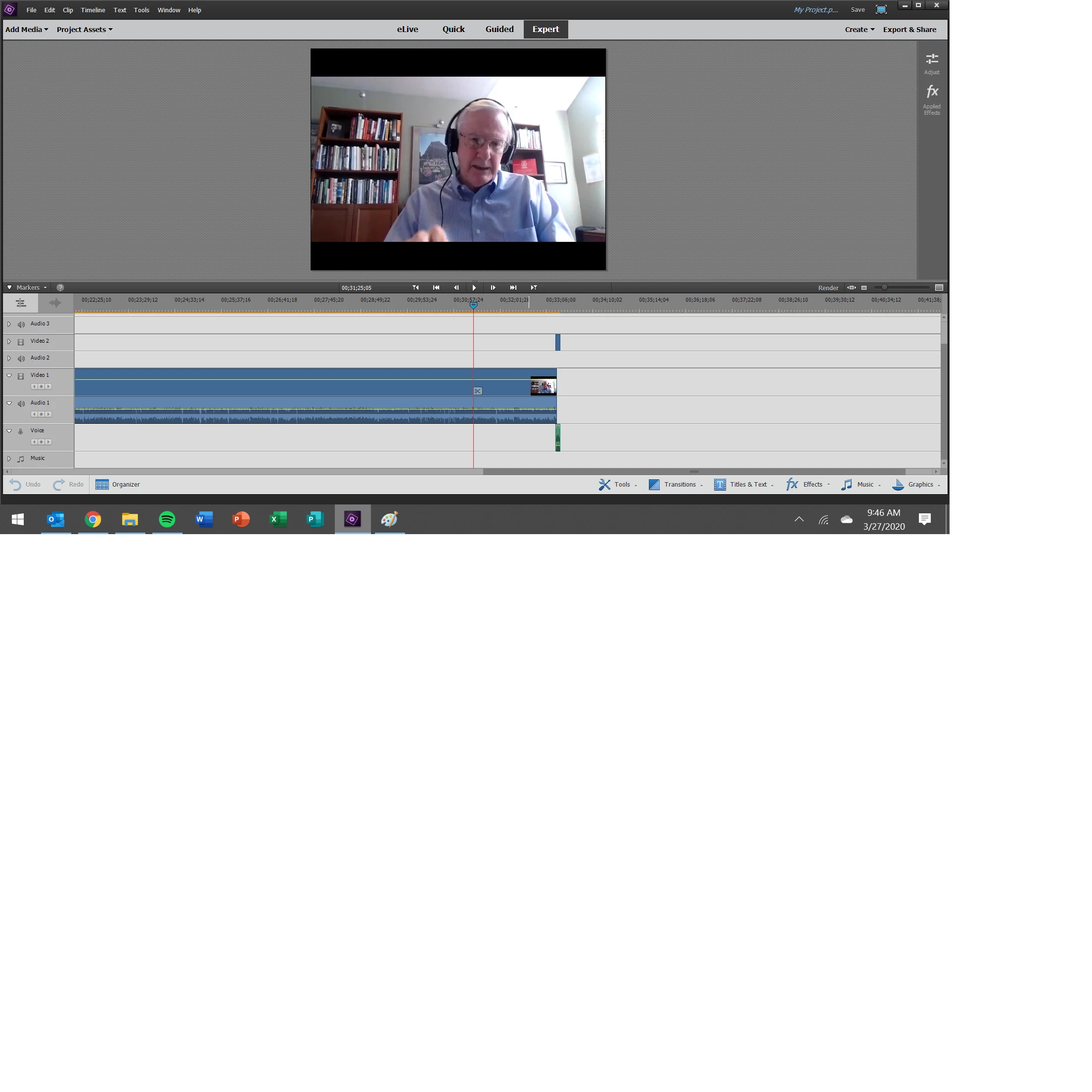Click the scissors split clip icon

tap(478, 391)
